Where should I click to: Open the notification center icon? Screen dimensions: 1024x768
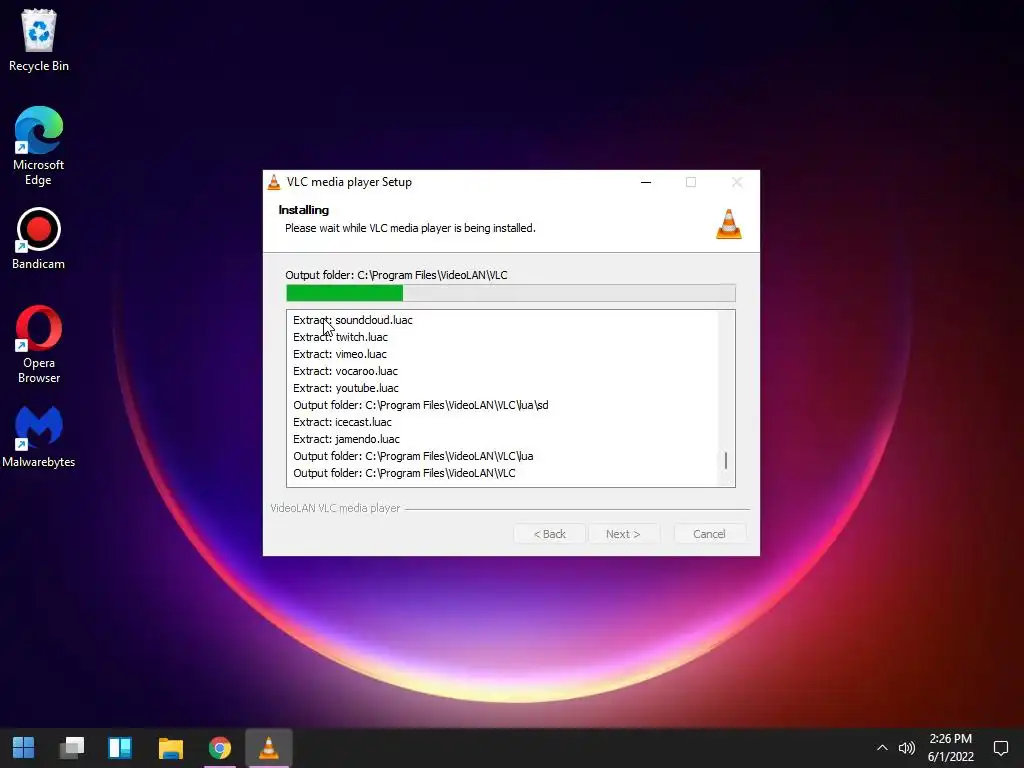click(x=1000, y=748)
